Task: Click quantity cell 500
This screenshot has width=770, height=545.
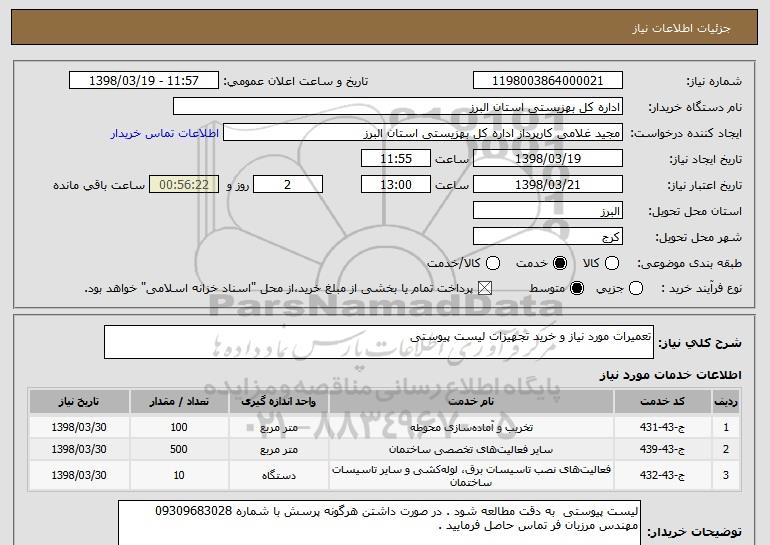Action: 179,449
